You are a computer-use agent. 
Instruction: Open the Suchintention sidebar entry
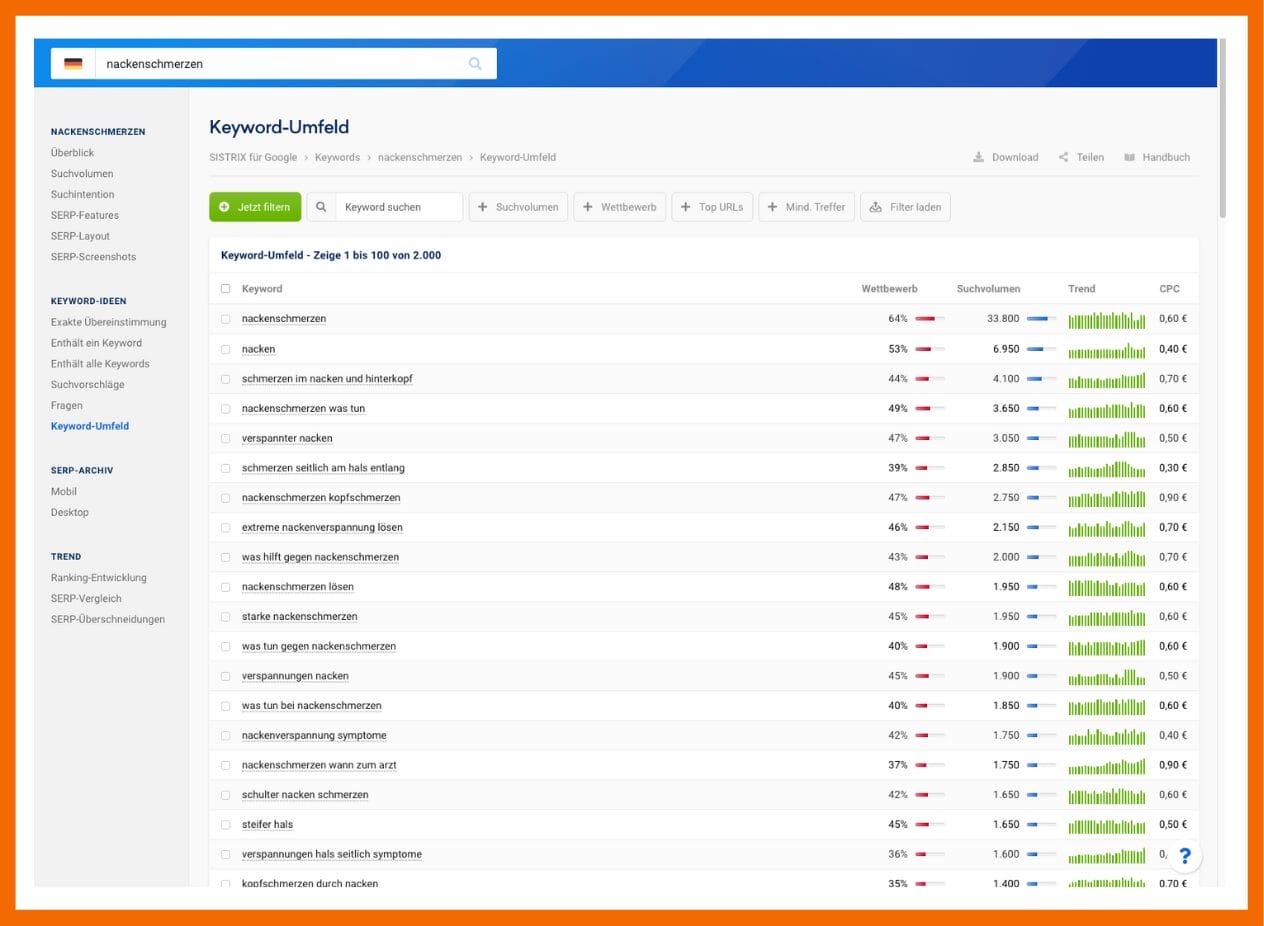click(x=82, y=194)
